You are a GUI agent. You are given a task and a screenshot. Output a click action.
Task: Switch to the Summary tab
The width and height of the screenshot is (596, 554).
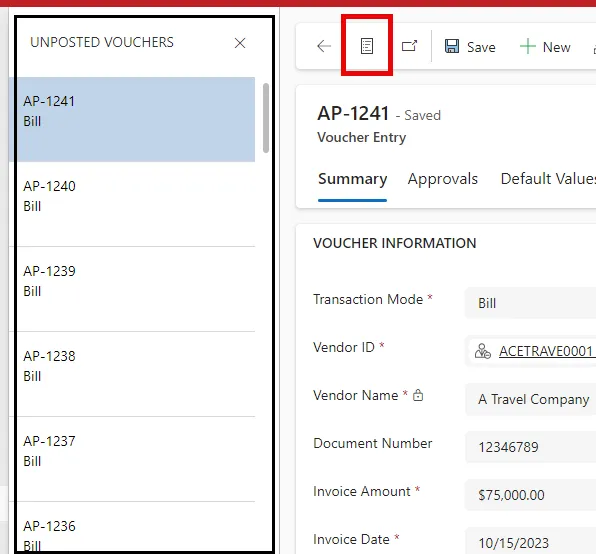click(352, 179)
